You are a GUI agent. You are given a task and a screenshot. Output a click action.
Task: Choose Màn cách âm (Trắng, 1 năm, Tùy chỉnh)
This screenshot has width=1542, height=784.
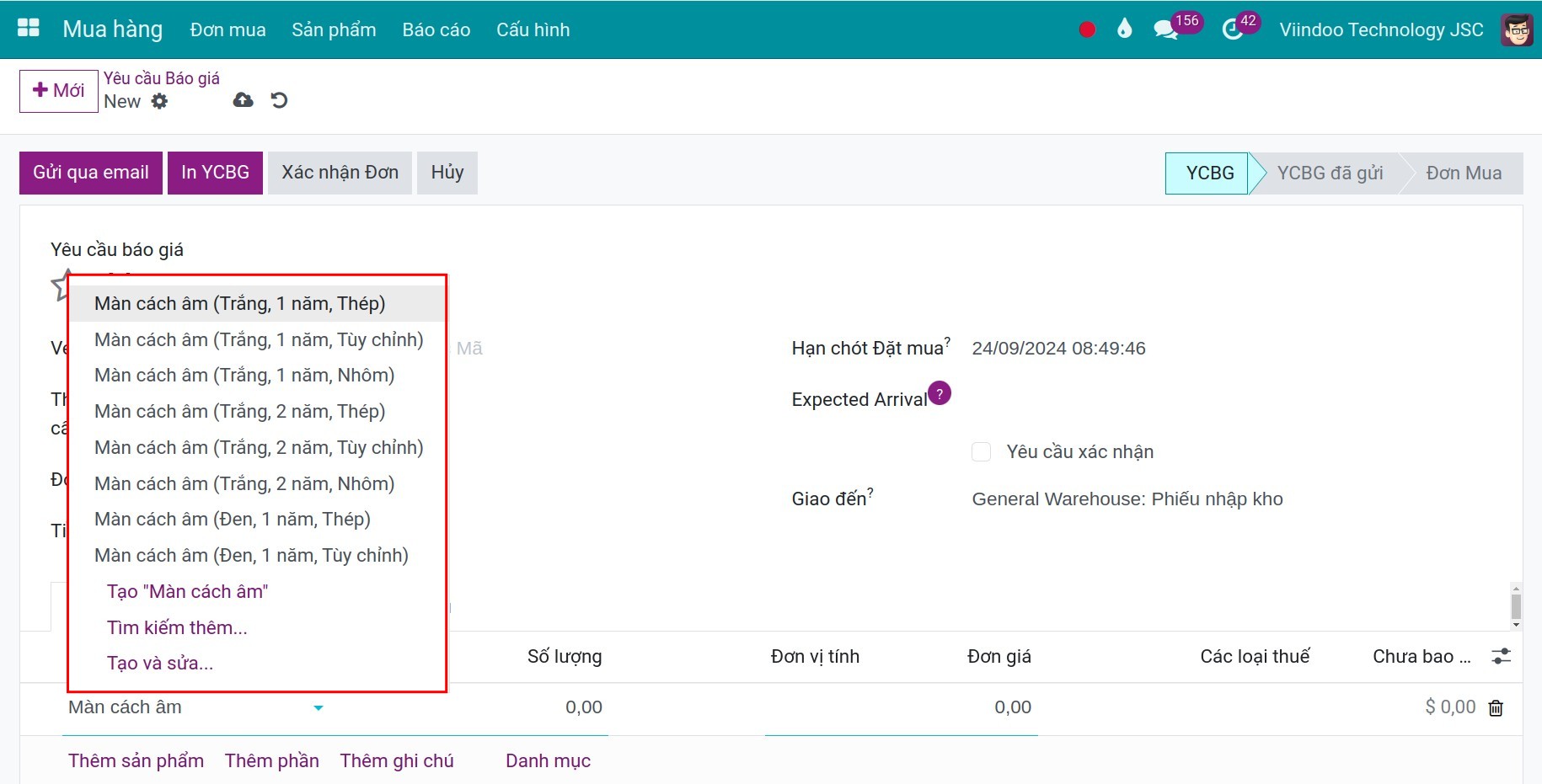257,339
